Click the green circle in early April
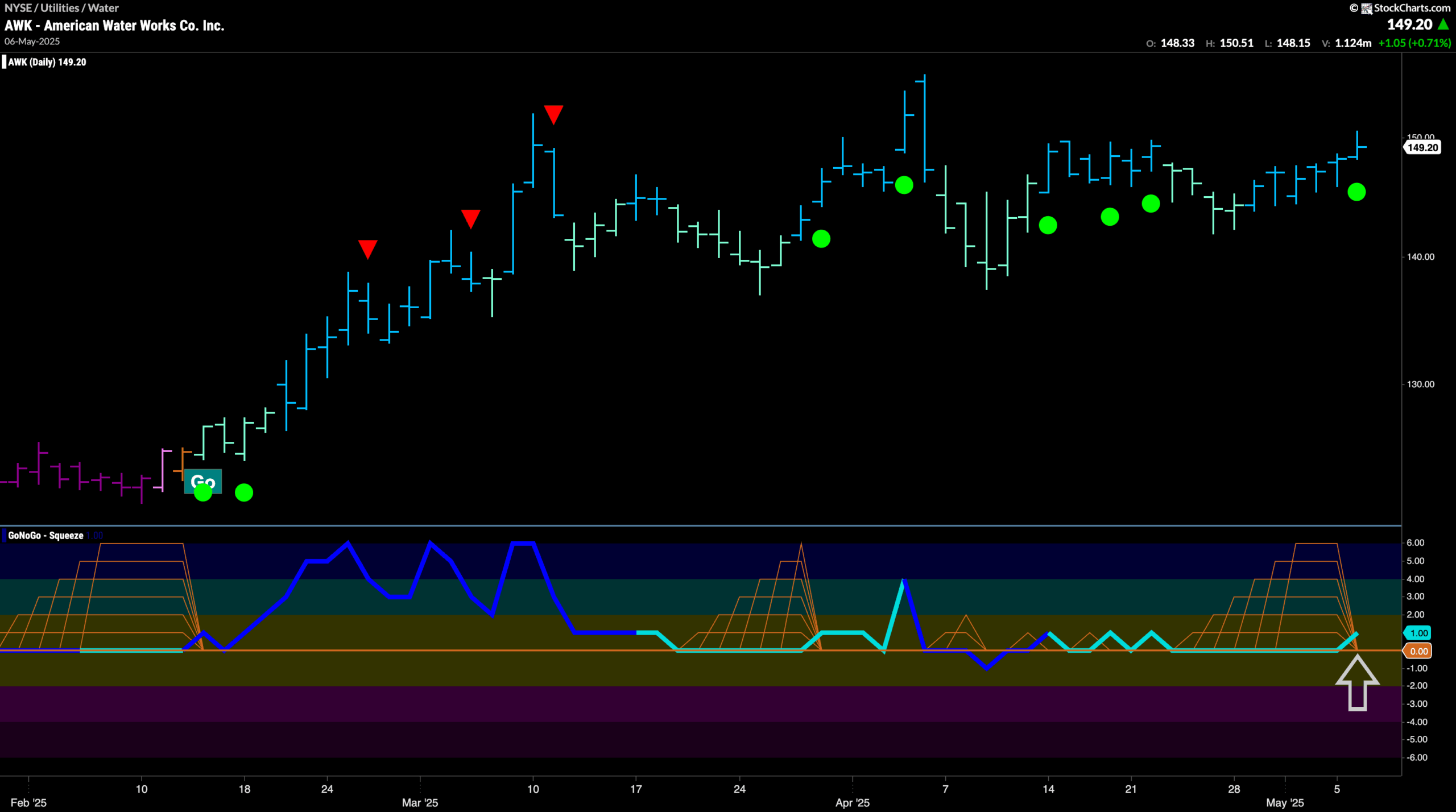This screenshot has height=812, width=1456. [x=904, y=185]
